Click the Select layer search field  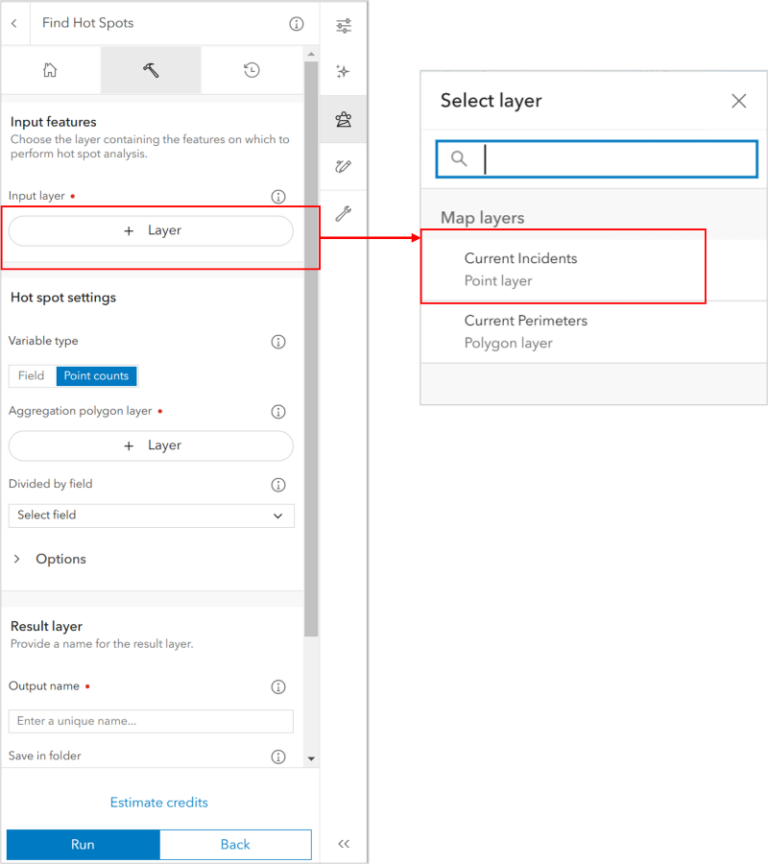pyautogui.click(x=597, y=159)
